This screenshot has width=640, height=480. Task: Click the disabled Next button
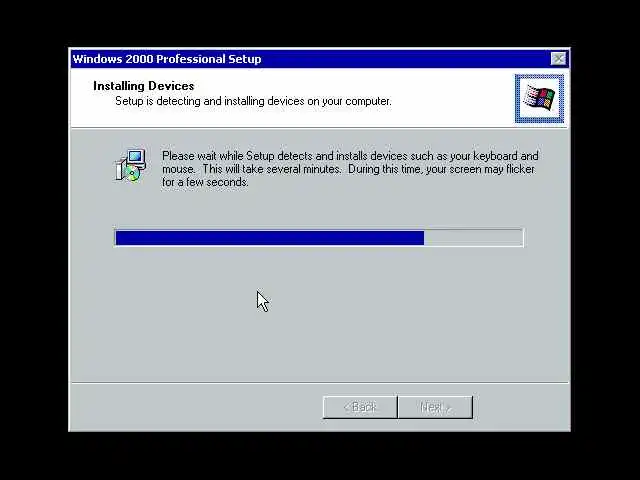click(435, 407)
